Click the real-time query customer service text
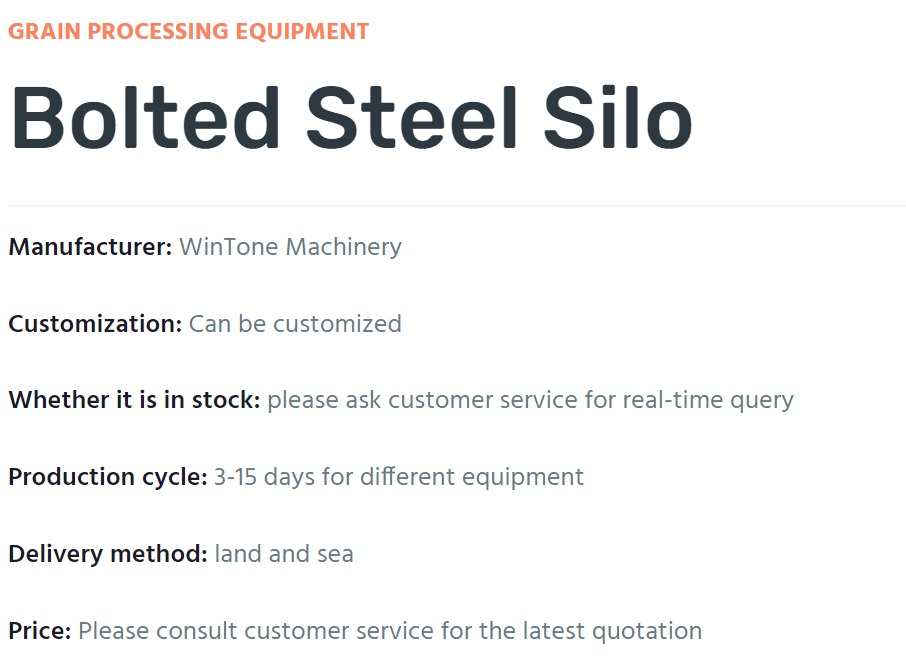Image resolution: width=906 pixels, height=667 pixels. [x=530, y=401]
